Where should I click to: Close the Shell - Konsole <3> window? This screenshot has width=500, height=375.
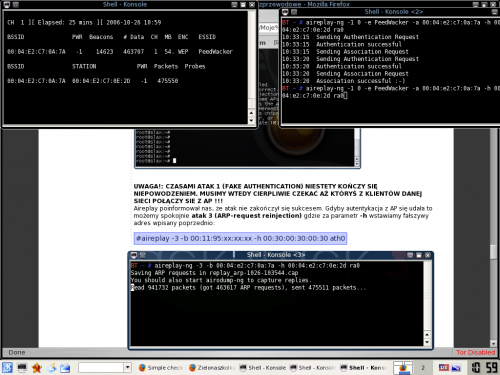tap(428, 255)
